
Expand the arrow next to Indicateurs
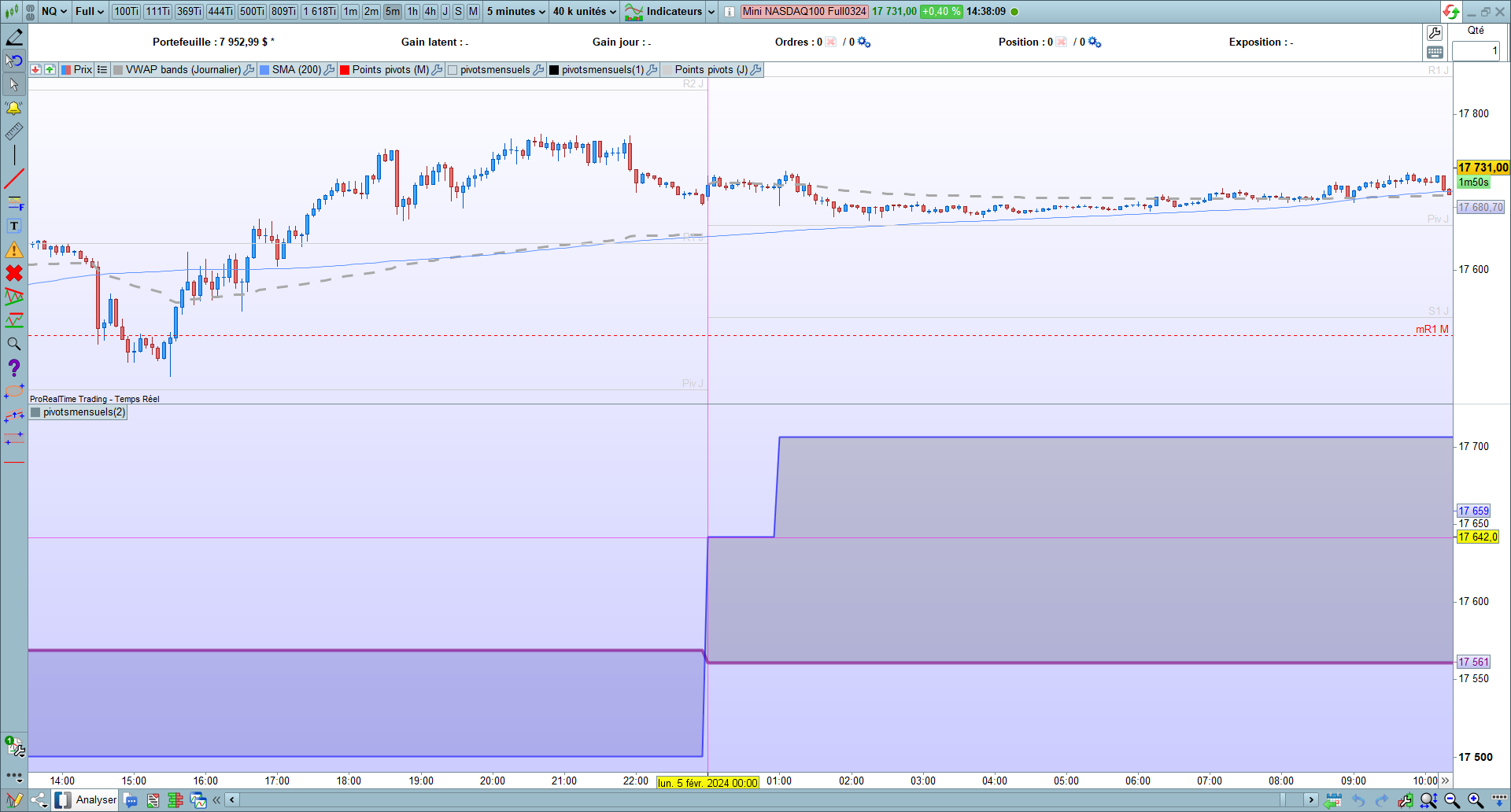[x=711, y=12]
